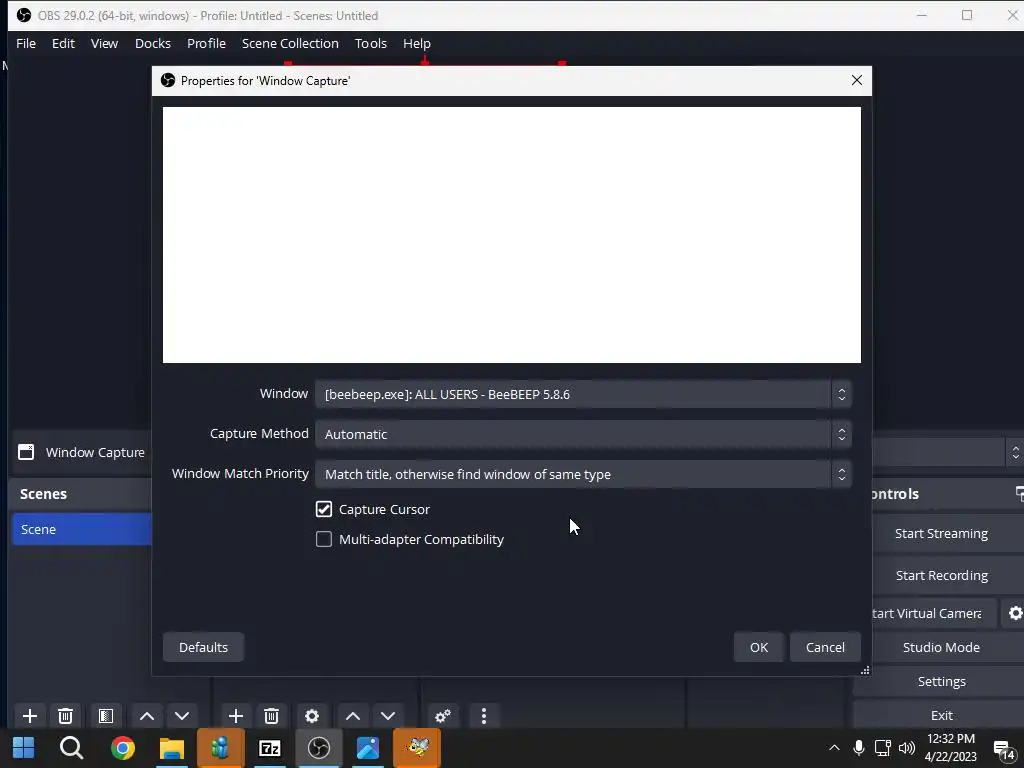This screenshot has height=768, width=1024.
Task: Move scene up with arrow icon
Action: (x=147, y=716)
